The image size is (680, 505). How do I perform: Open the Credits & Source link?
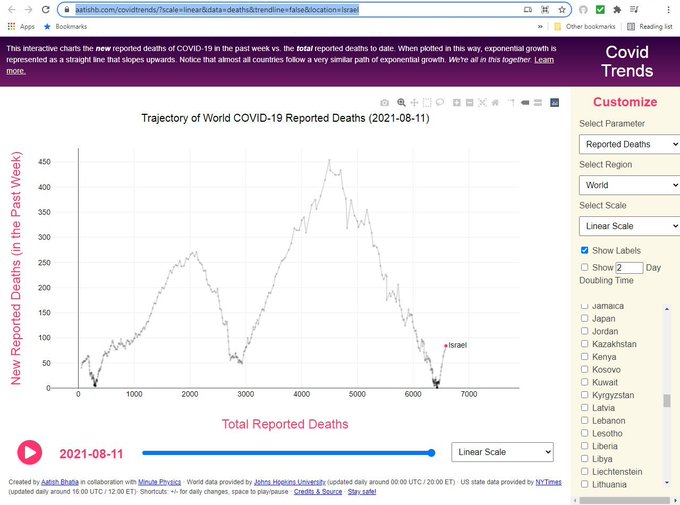(318, 492)
